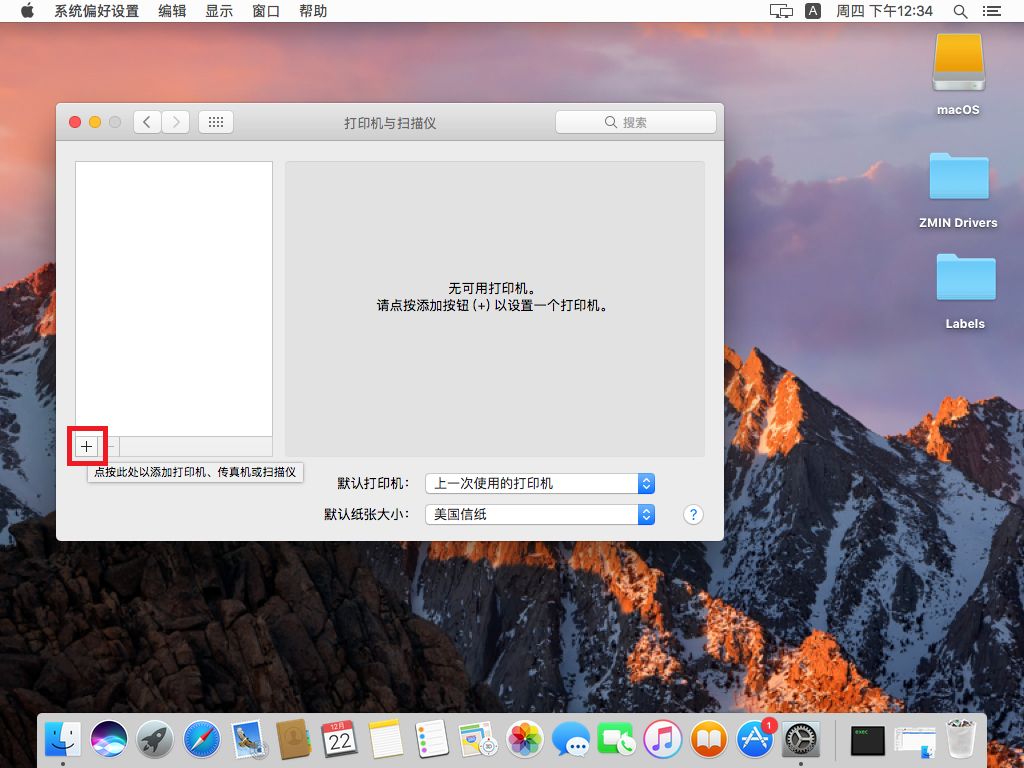1024x768 pixels.
Task: Click System Preferences gear in Dock
Action: 801,739
